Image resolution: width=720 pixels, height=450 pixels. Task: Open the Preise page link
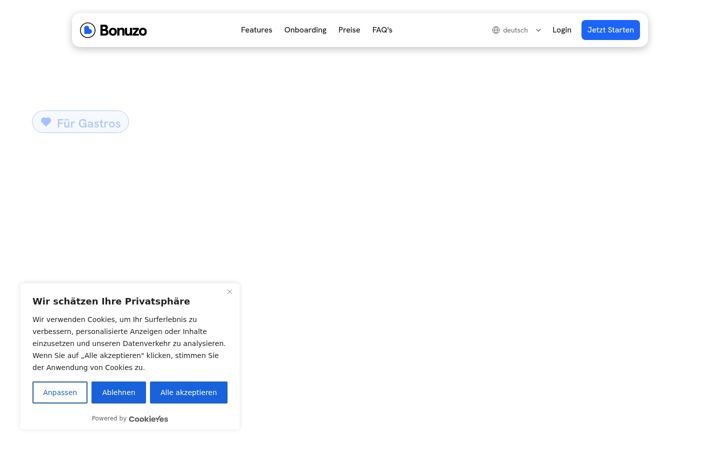[349, 30]
